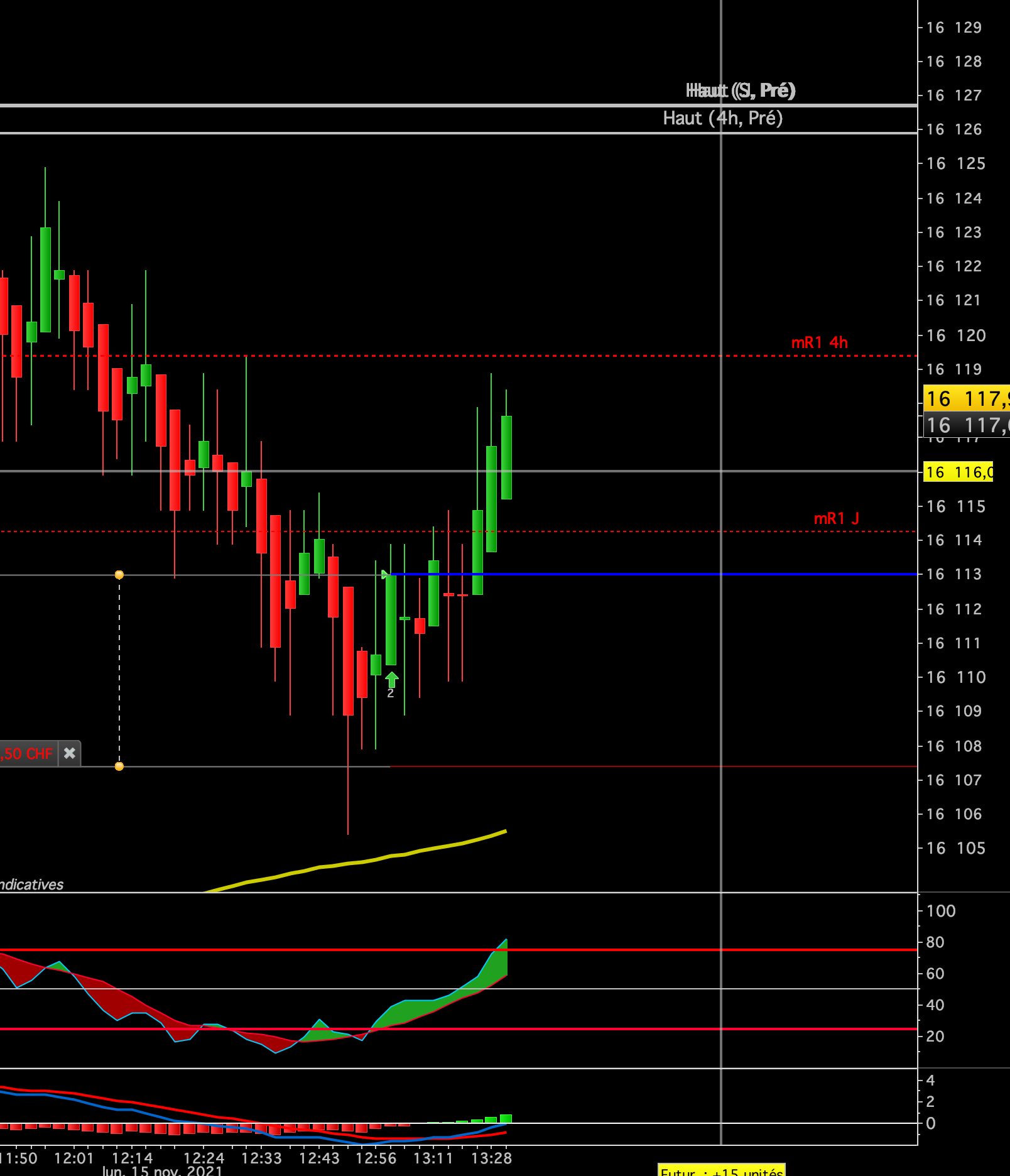Click the "12:43" time axis label
Viewport: 1010px width, 1176px height.
tap(319, 1158)
